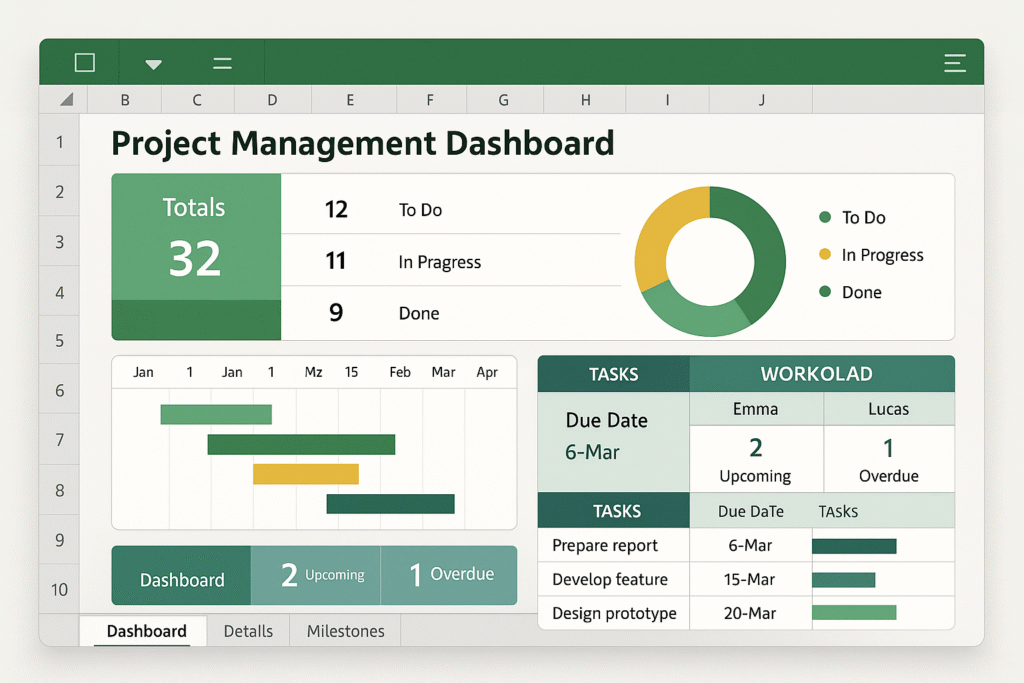Screen dimensions: 1024x683
Task: Select column F header
Action: 430,99
